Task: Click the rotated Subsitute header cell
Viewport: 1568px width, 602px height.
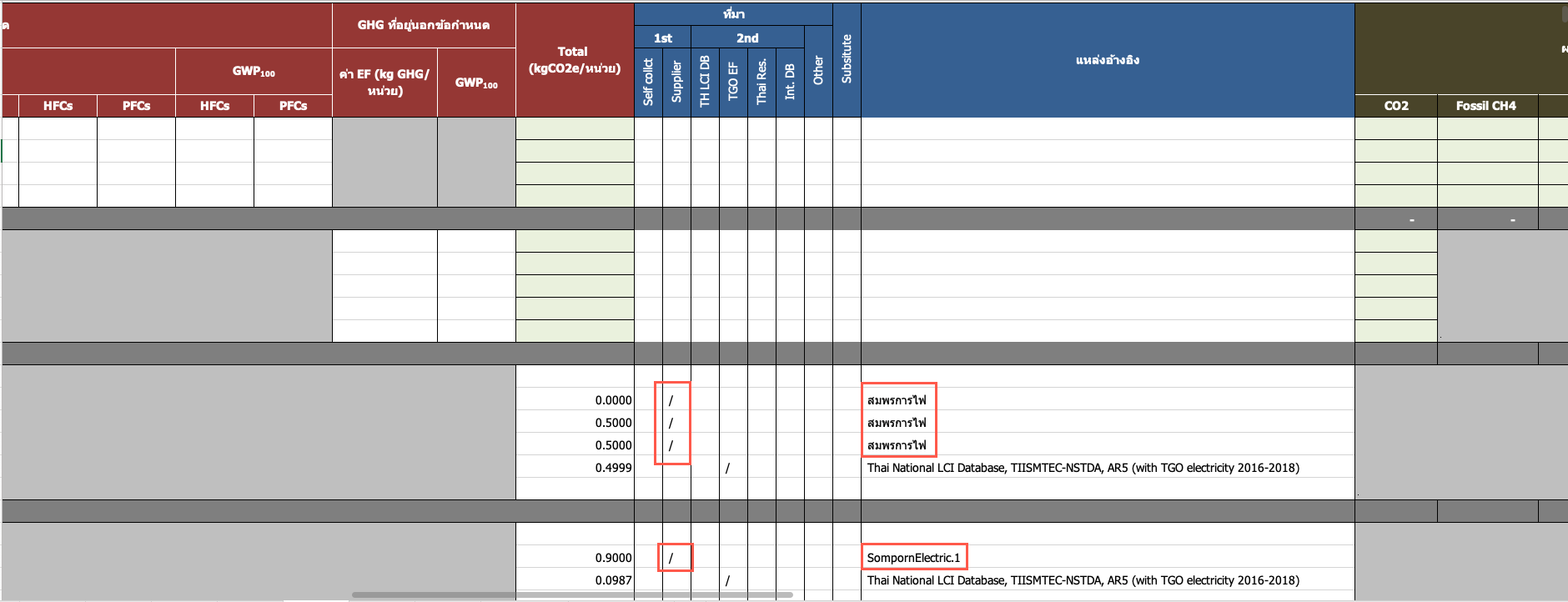Action: [847, 60]
